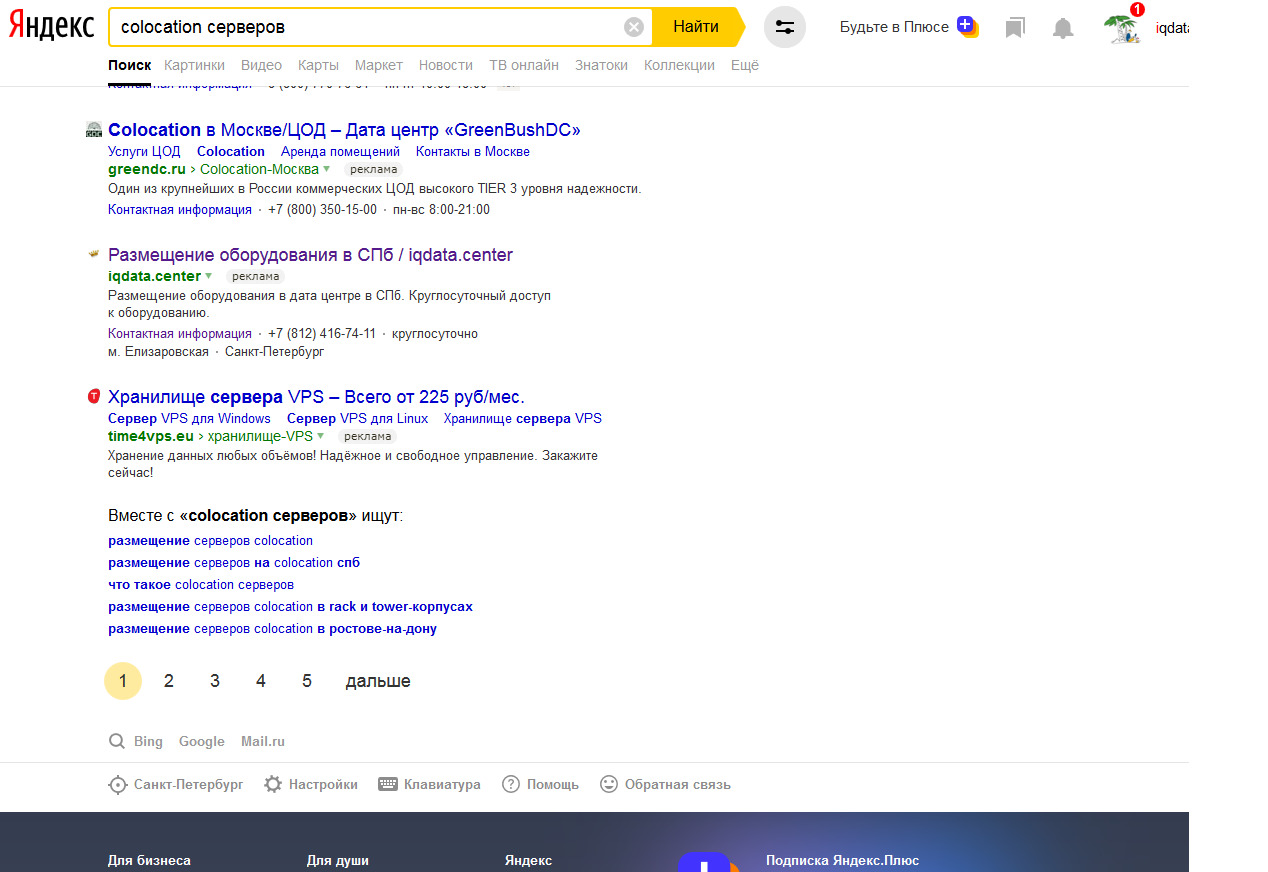This screenshot has height=872, width=1268.
Task: Click the Настройки gear icon
Action: 273,785
